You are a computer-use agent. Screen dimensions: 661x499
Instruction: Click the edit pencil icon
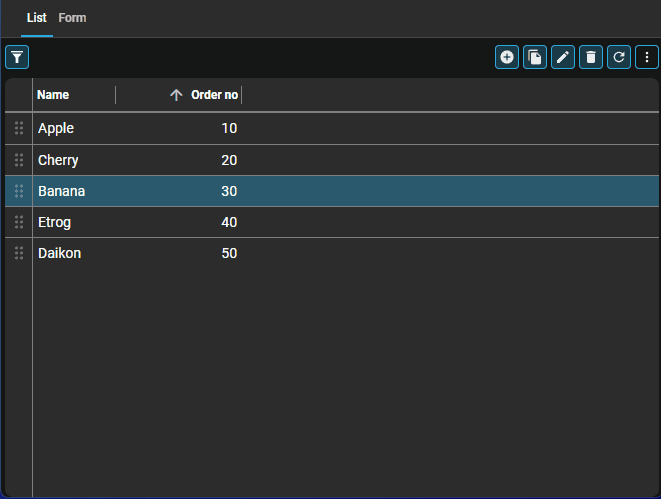coord(563,57)
